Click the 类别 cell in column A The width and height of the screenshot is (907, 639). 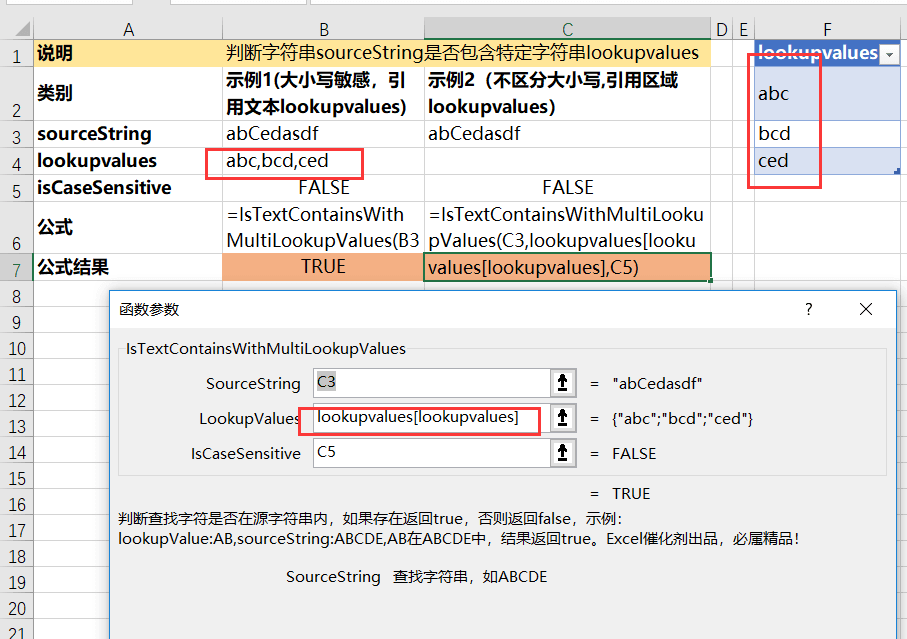(128, 94)
